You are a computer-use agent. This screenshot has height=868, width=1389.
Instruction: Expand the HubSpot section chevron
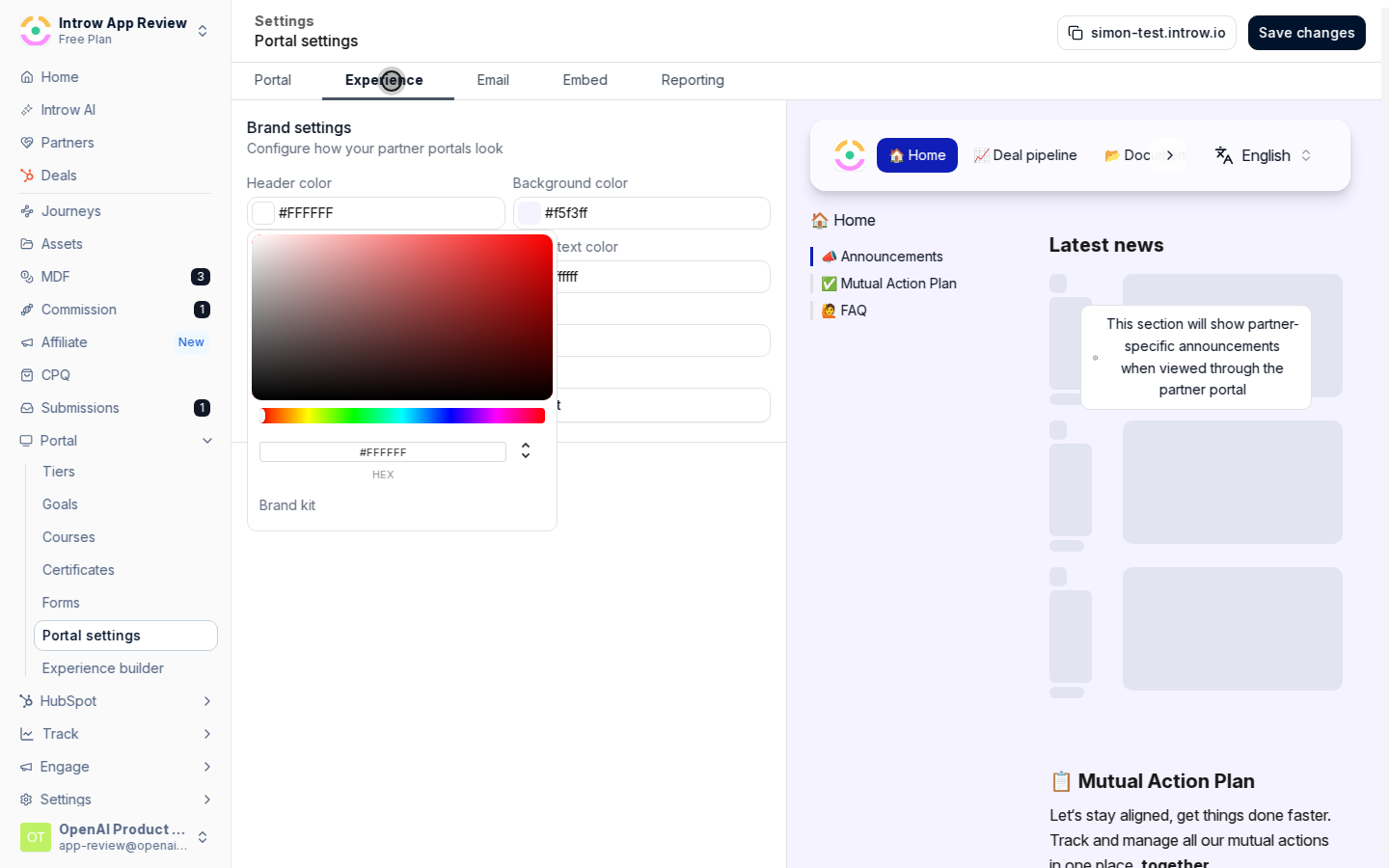pyautogui.click(x=207, y=701)
